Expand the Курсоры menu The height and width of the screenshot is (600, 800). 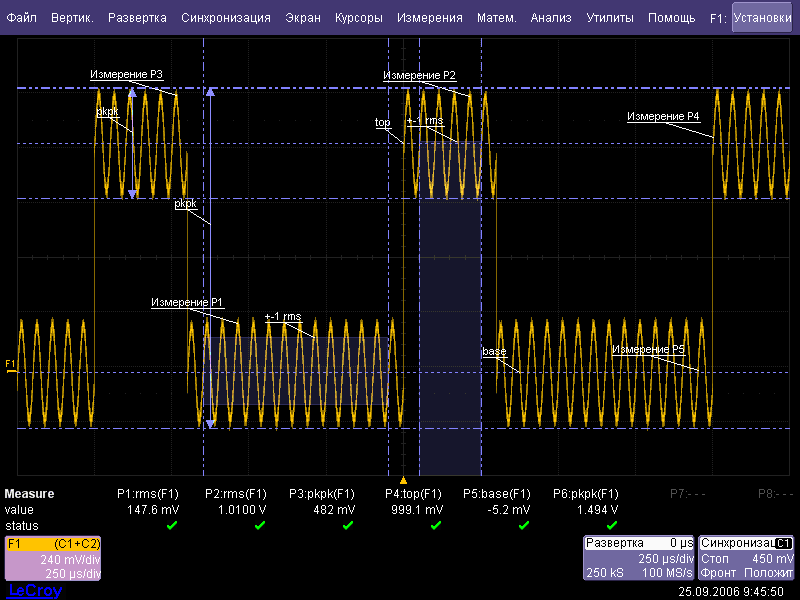point(358,18)
